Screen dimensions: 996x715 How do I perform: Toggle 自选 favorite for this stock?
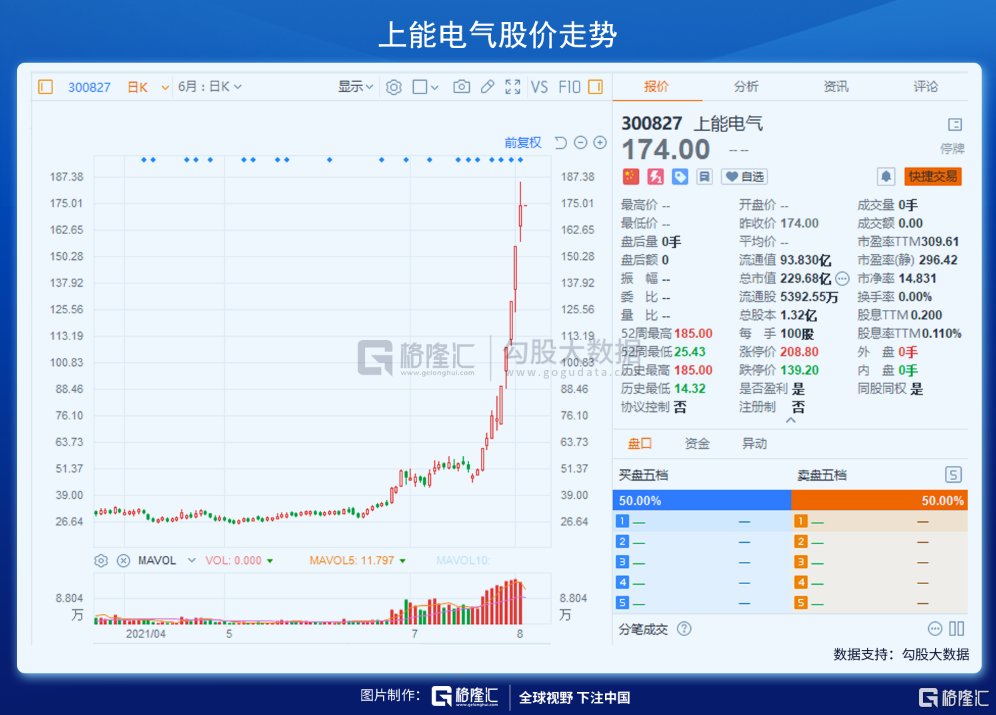[x=744, y=177]
